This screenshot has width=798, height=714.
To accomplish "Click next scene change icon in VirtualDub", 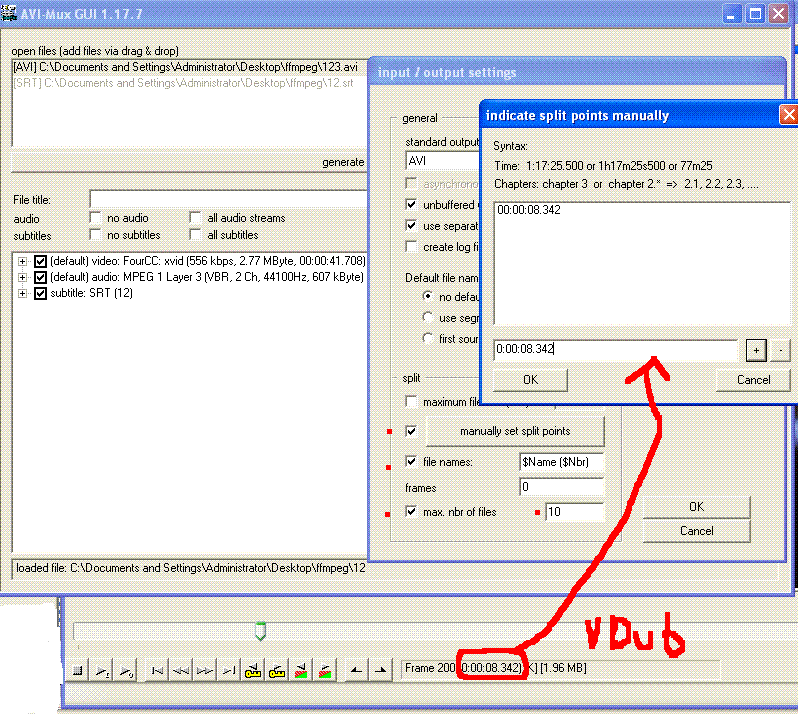I will [x=325, y=671].
